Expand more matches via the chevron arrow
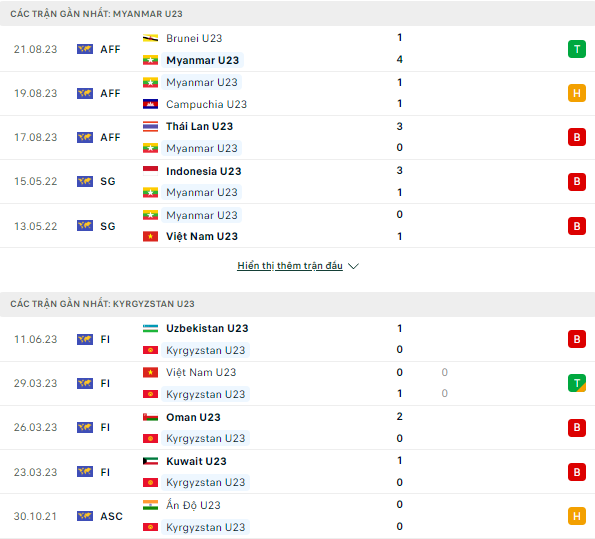The width and height of the screenshot is (595, 539). click(x=353, y=266)
